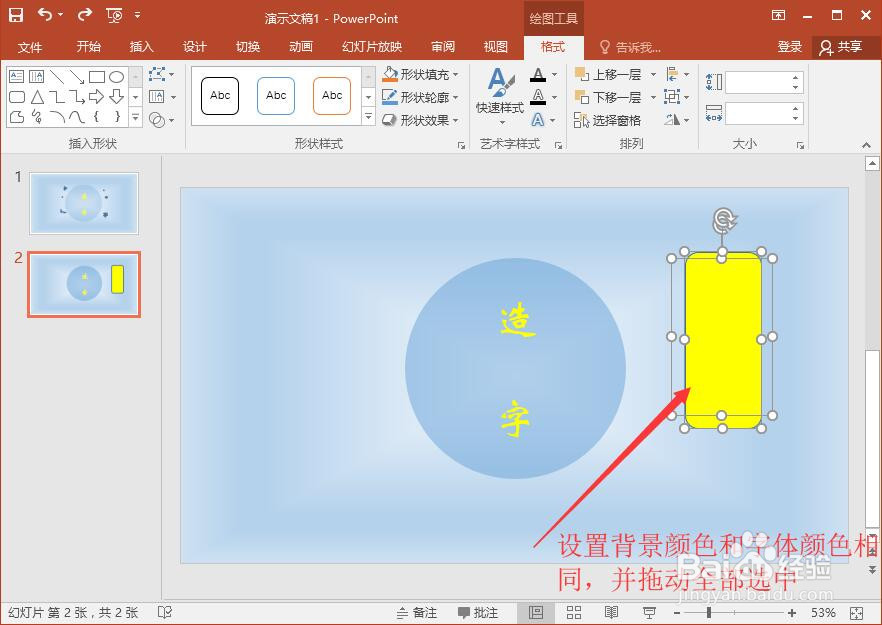Click 下移一层 send backward
The width and height of the screenshot is (882, 625).
[608, 97]
